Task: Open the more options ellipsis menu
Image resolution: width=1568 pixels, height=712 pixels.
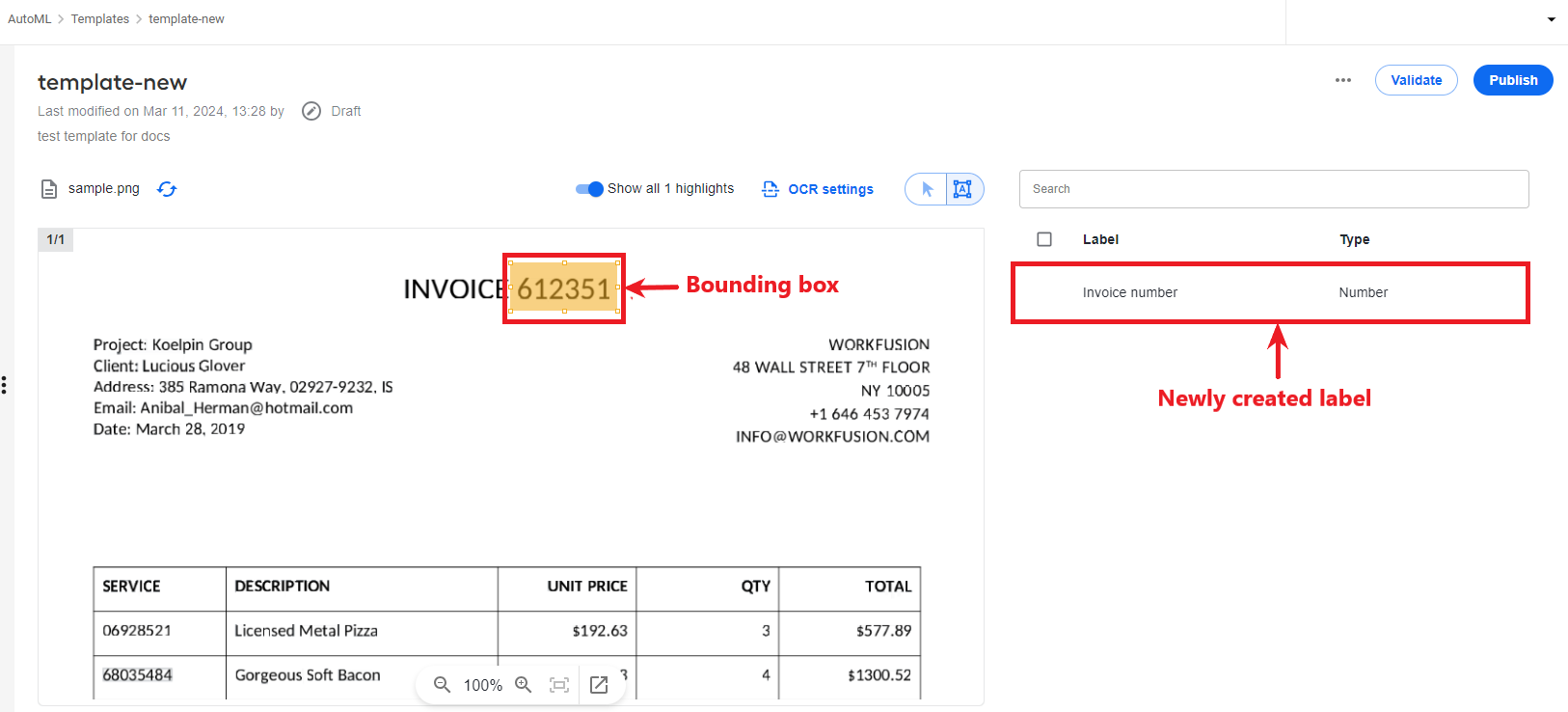Action: pos(1343,80)
